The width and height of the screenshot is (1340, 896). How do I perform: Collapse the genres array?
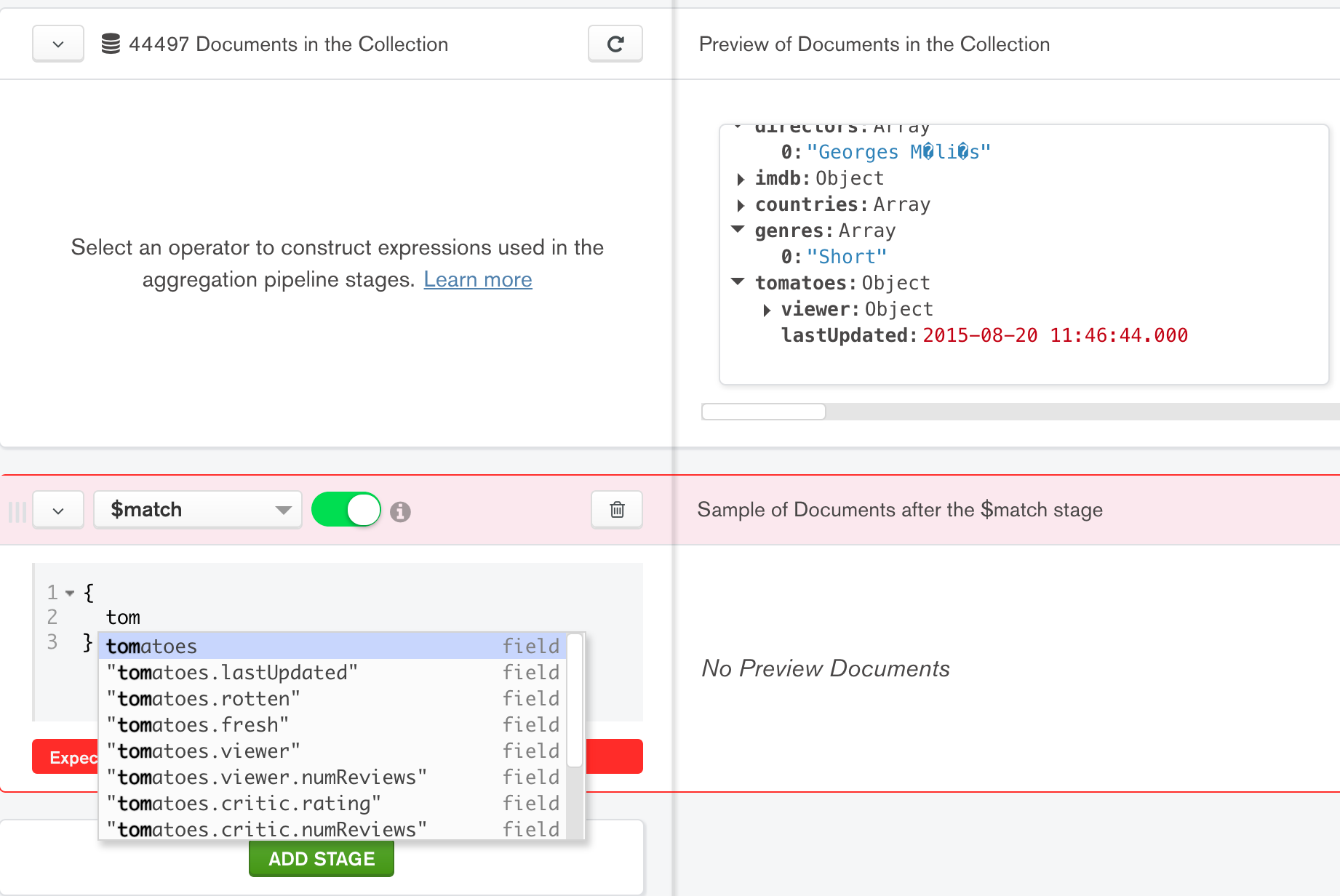(737, 231)
